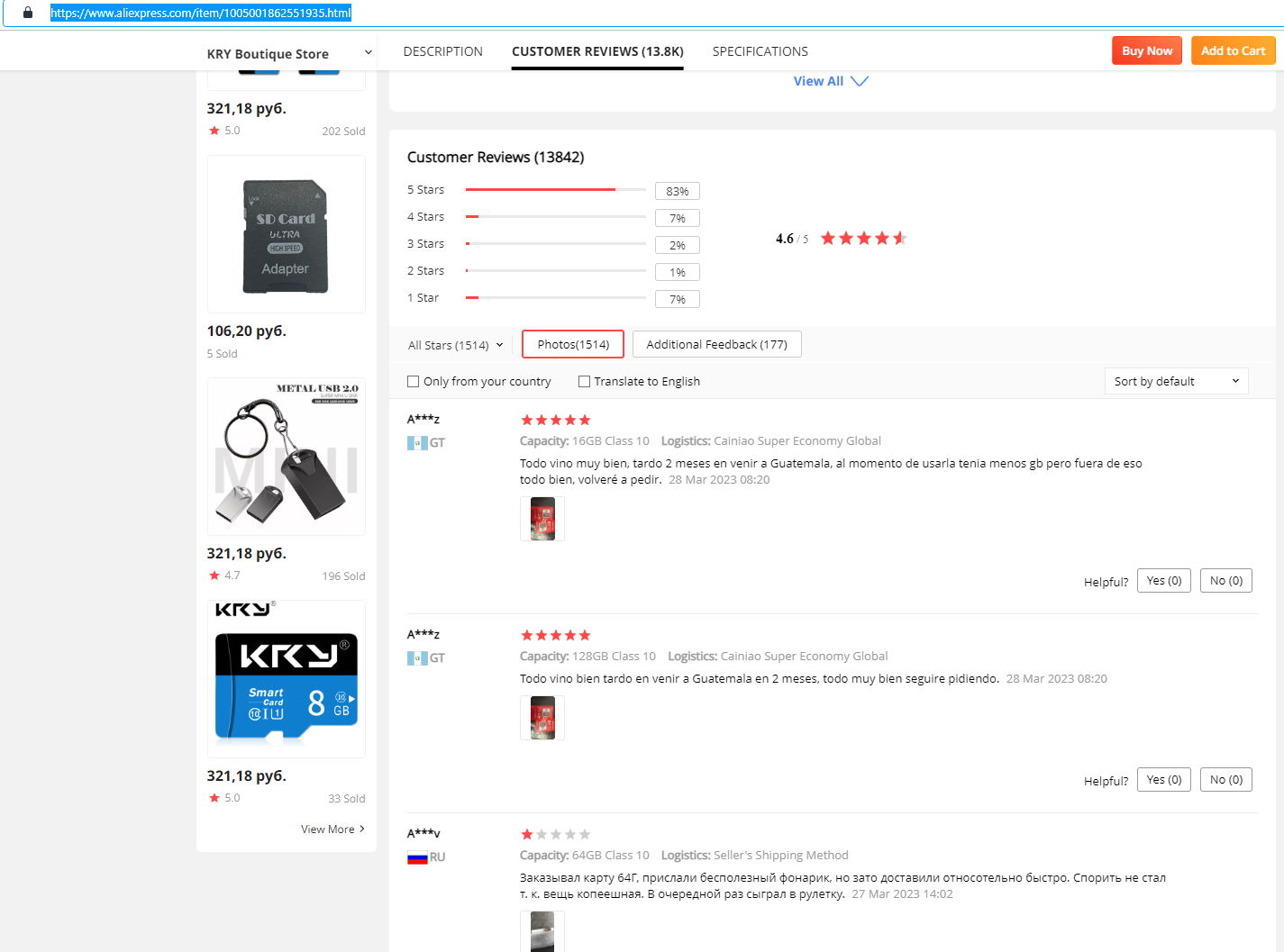Click the 4 Stars rating bar
Viewport: 1284px width, 952px height.
[x=556, y=217]
